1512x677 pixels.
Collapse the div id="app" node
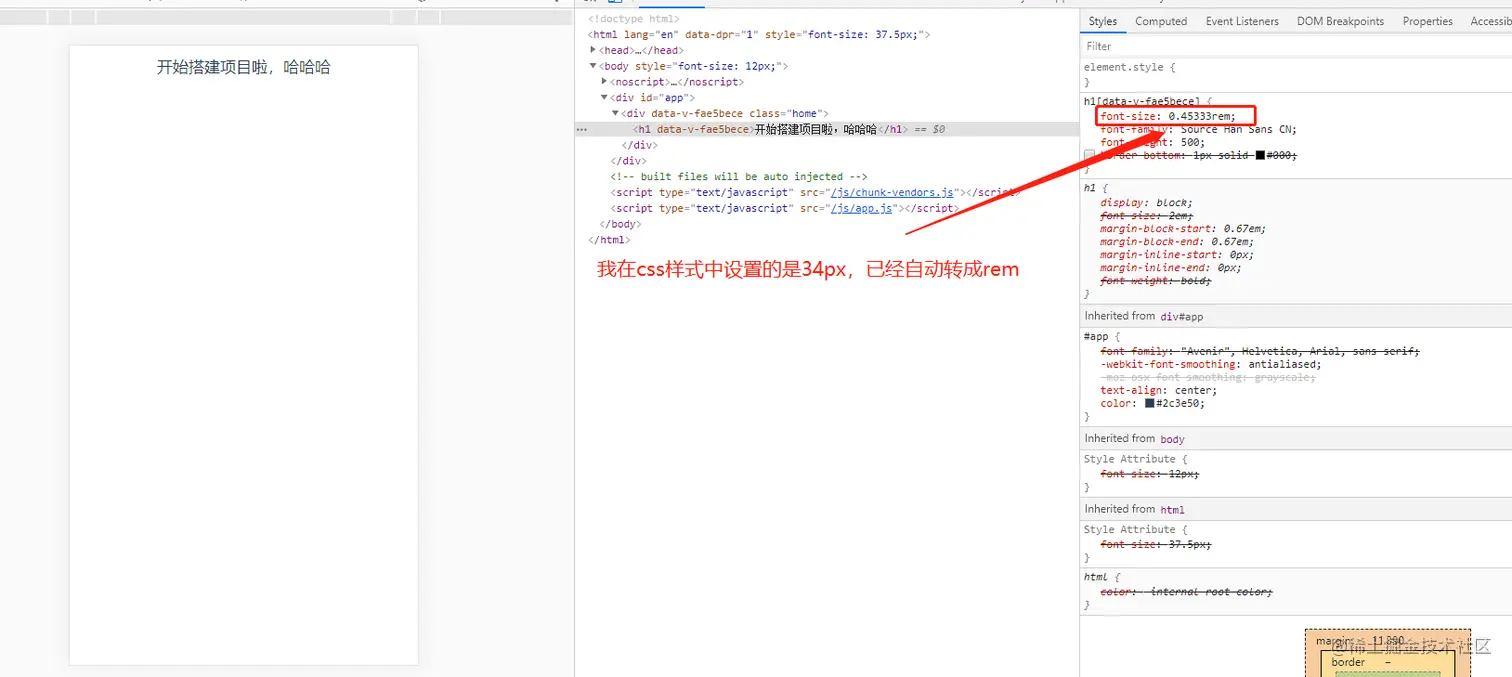pos(605,98)
